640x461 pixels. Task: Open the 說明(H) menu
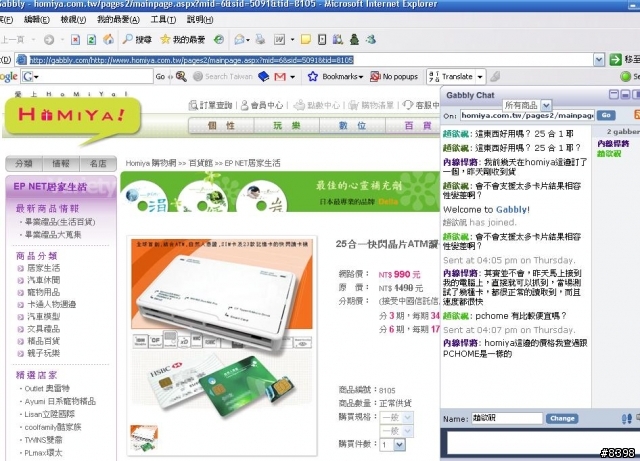point(200,19)
